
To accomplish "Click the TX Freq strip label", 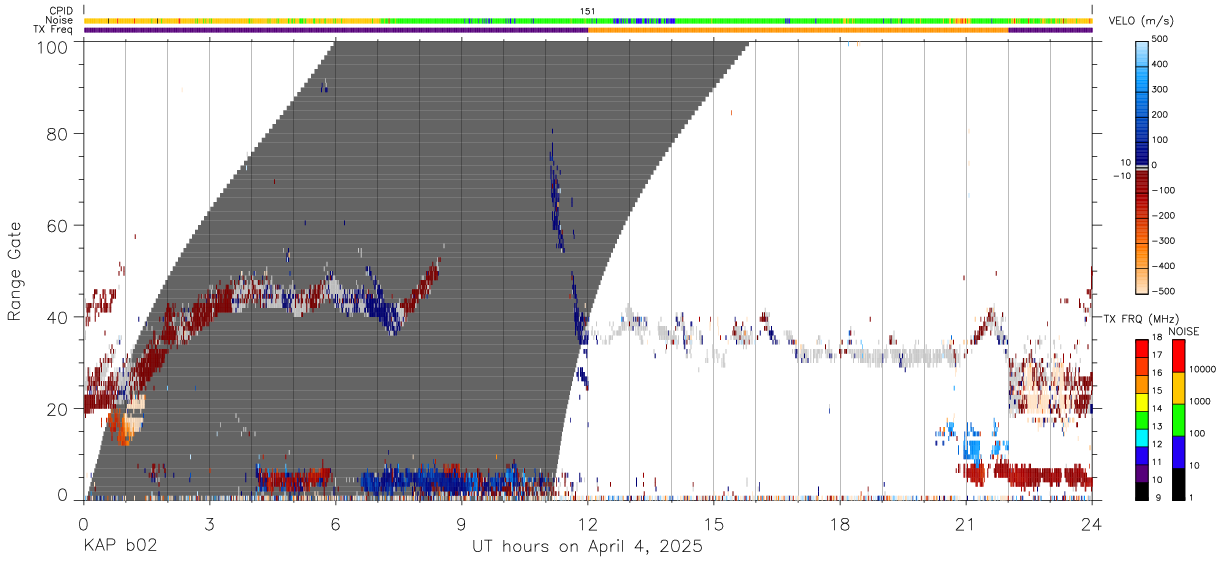I will point(53,30).
